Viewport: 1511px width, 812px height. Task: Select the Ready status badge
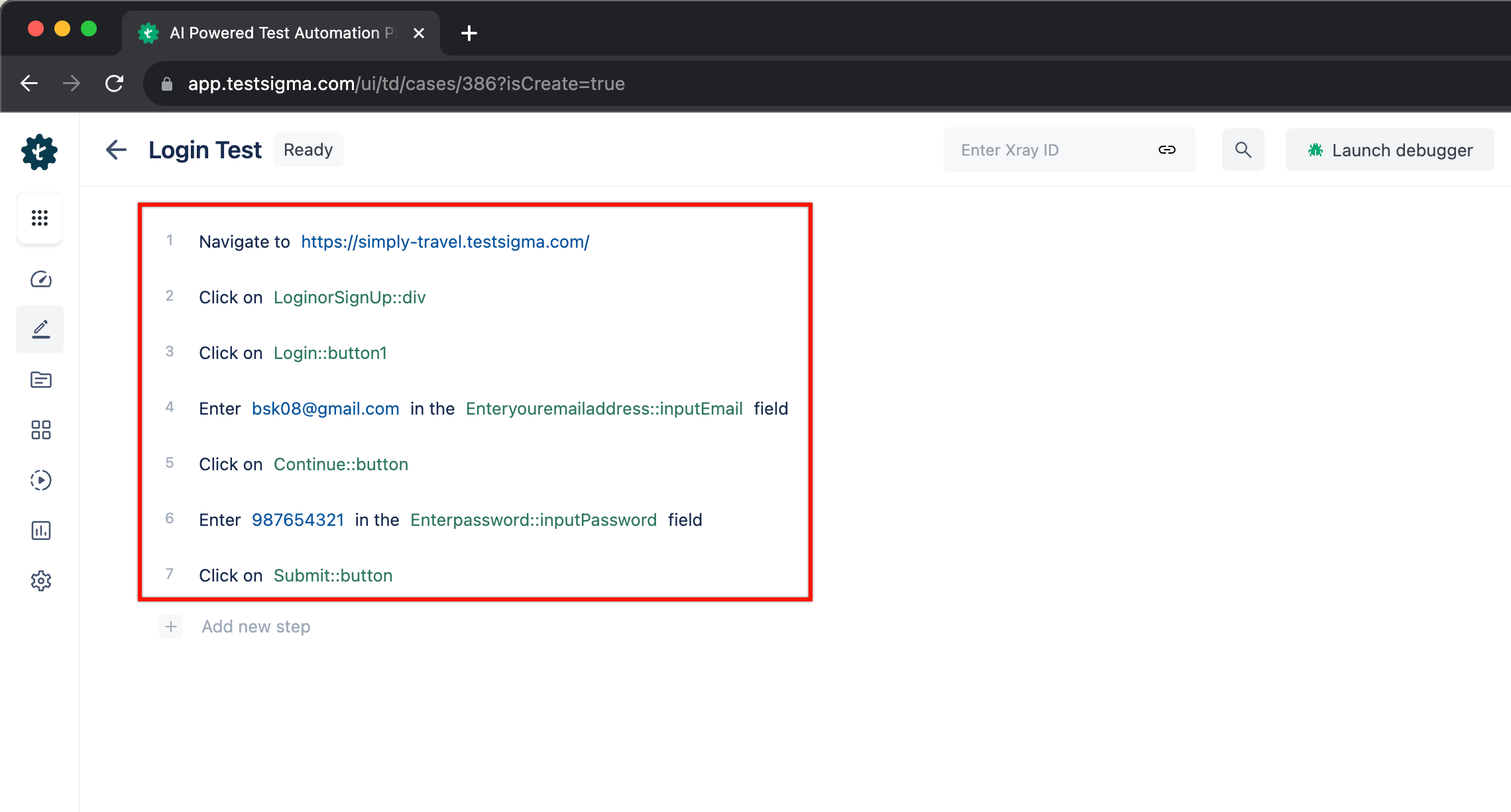pyautogui.click(x=309, y=150)
